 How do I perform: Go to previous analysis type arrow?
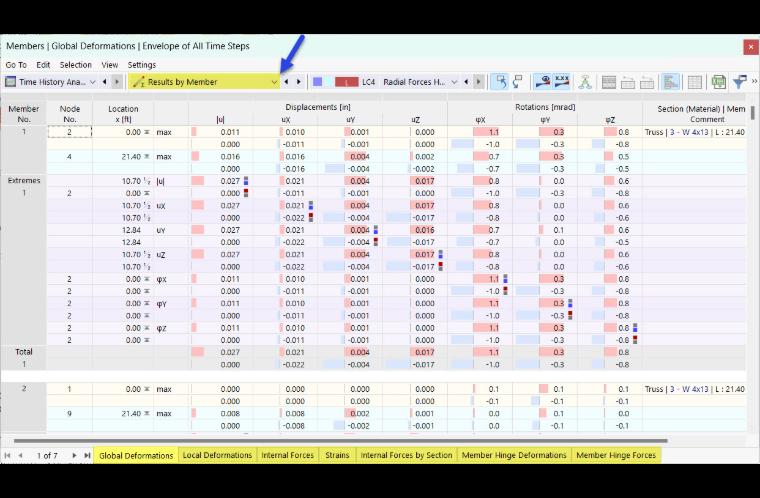click(x=105, y=82)
